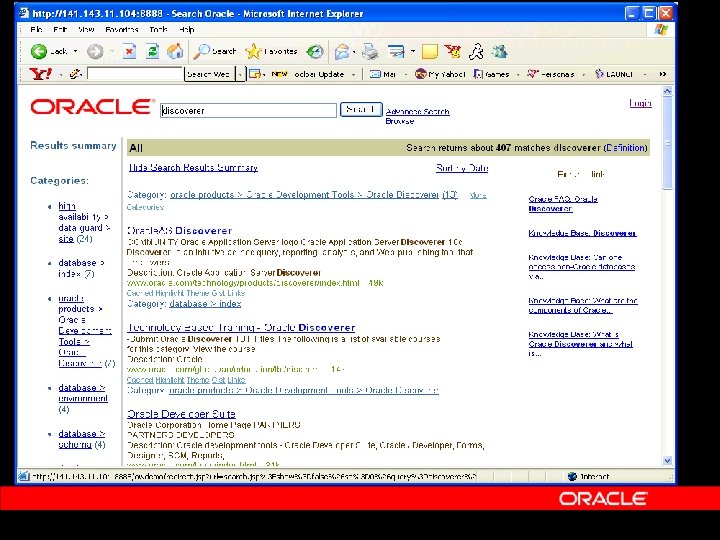Open the Edit menu
The image size is (720, 540).
60,29
